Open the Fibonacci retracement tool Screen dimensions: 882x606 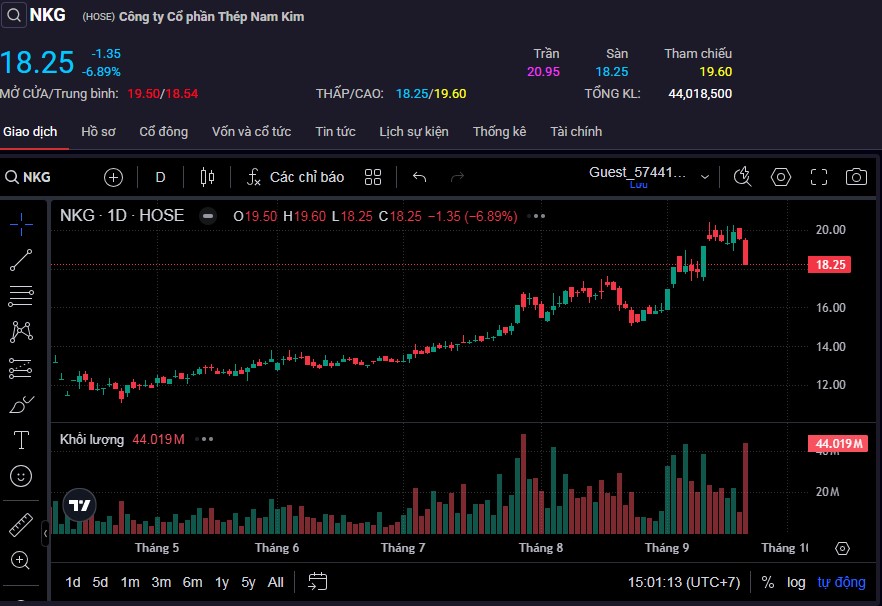point(21,296)
